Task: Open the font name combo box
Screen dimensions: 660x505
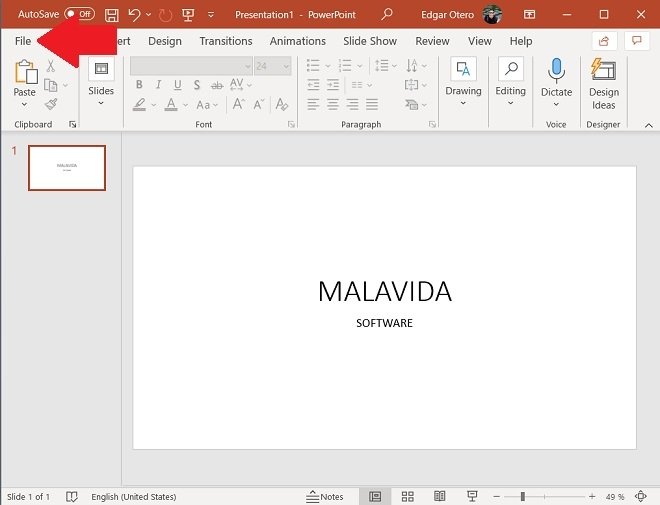Action: 191,66
